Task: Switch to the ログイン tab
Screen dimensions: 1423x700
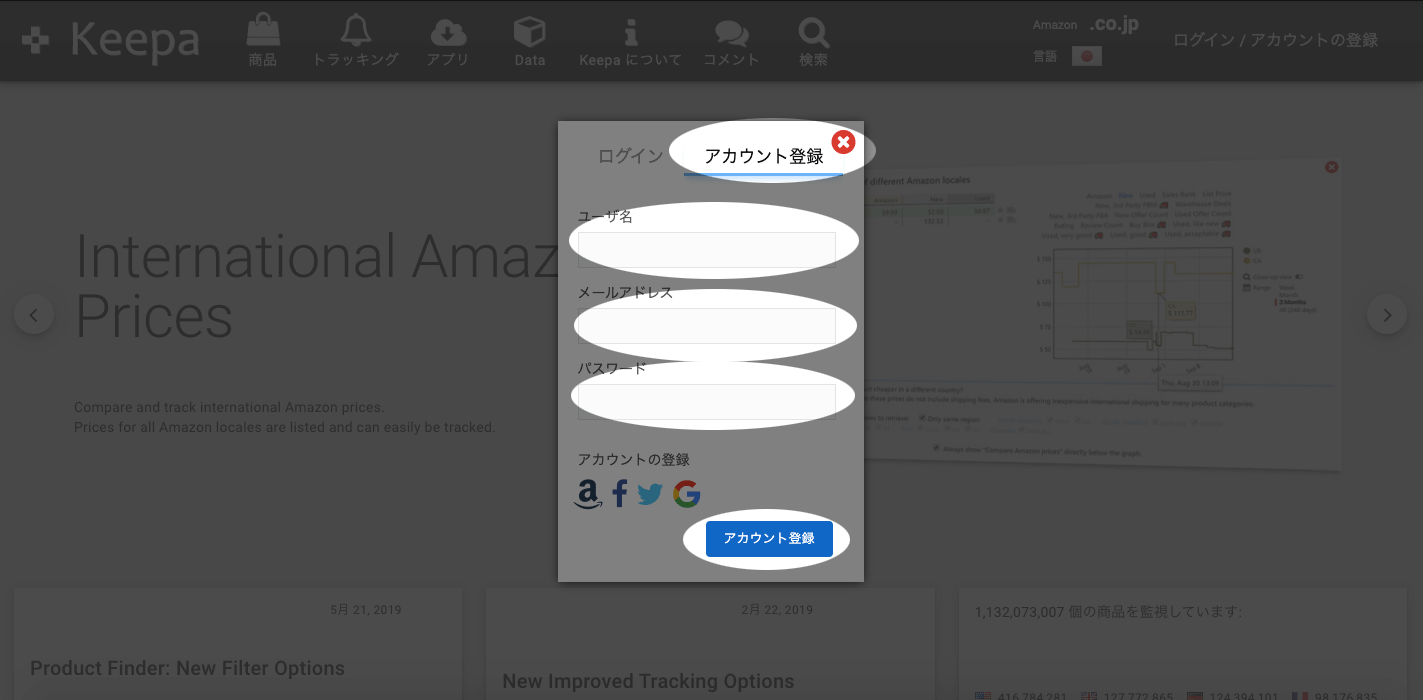Action: pos(630,156)
